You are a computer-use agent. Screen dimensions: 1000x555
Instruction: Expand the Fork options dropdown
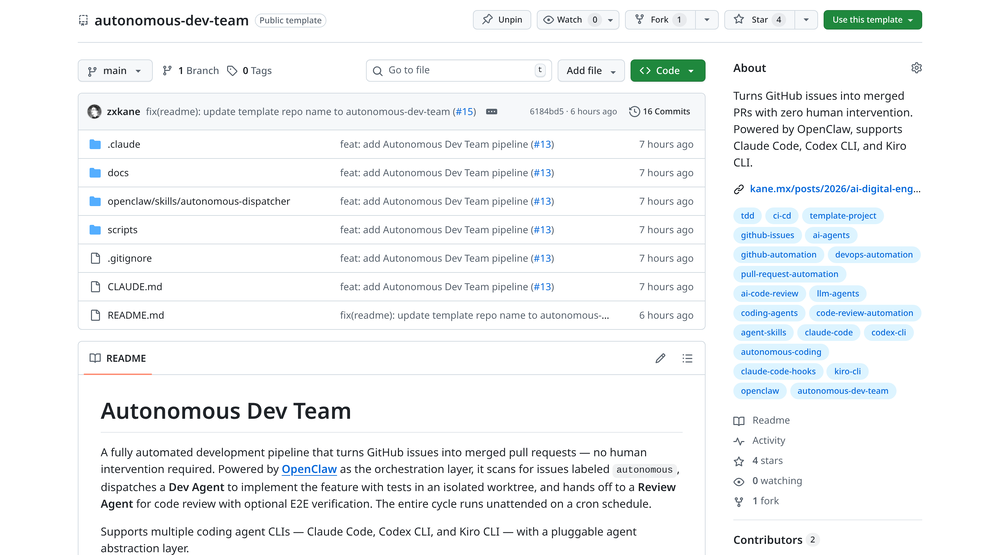pos(707,20)
